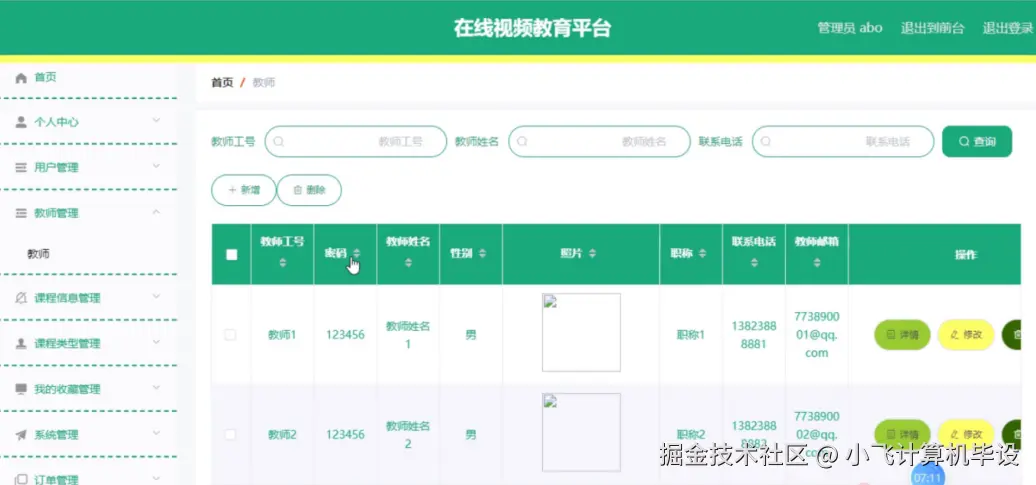Click the home icon beside 首页

[x=21, y=78]
